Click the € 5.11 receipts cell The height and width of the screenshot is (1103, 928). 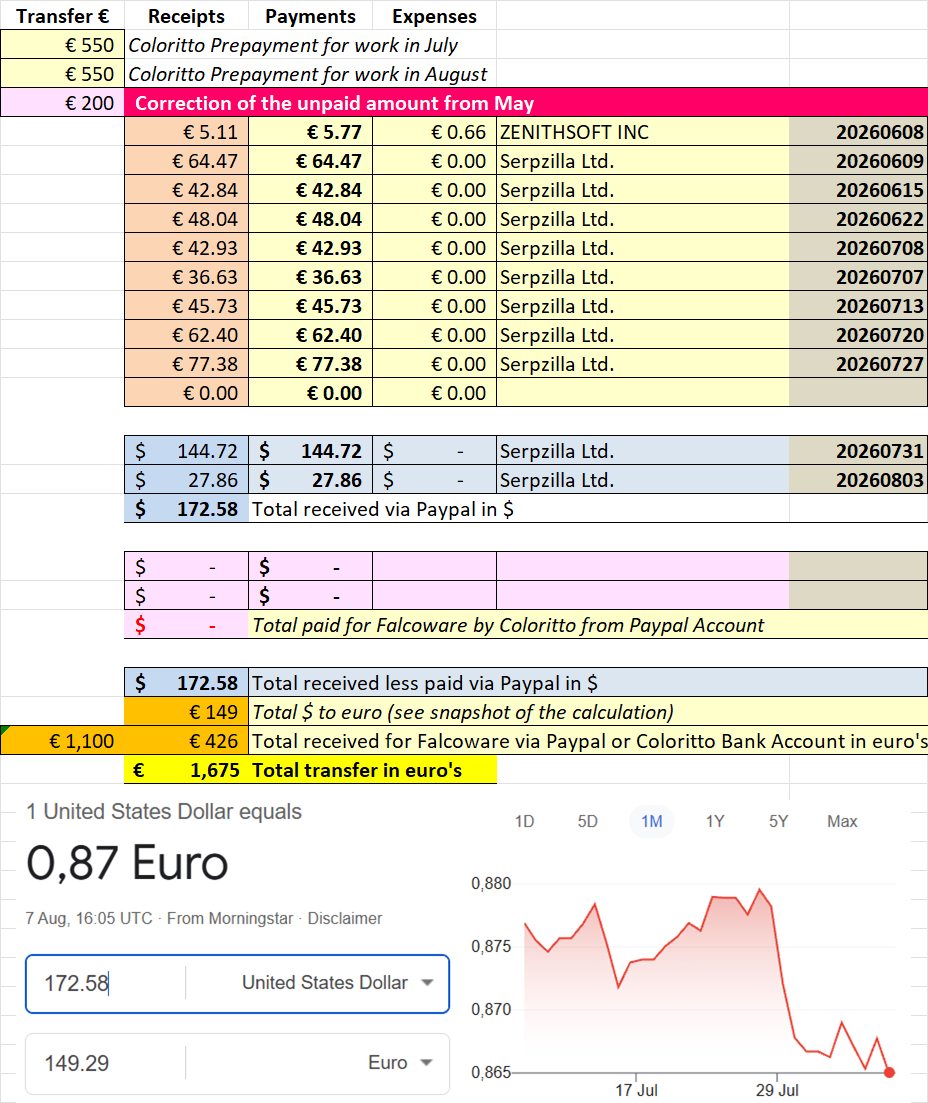click(186, 132)
